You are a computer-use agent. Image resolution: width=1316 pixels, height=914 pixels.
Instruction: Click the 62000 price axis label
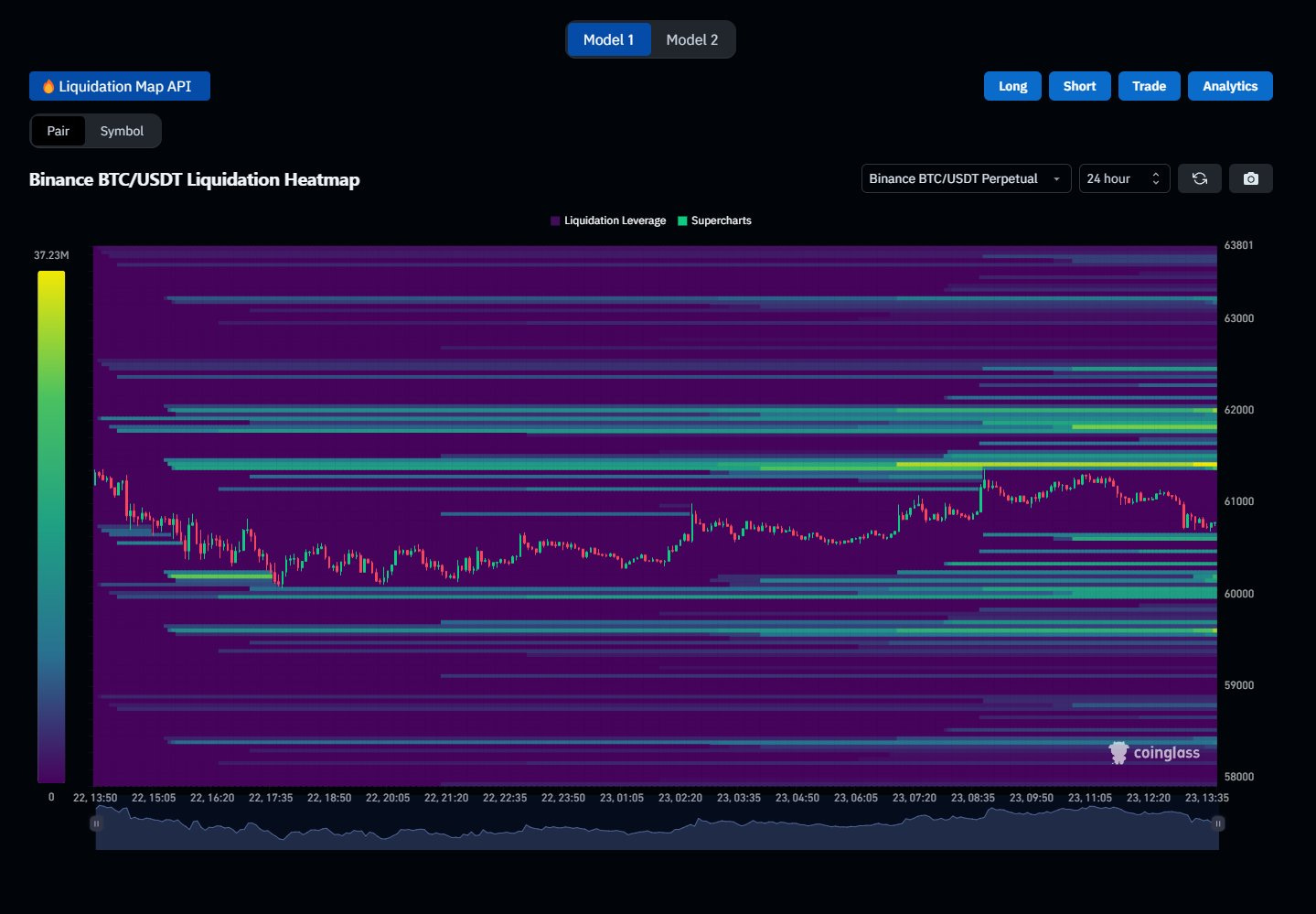1239,410
